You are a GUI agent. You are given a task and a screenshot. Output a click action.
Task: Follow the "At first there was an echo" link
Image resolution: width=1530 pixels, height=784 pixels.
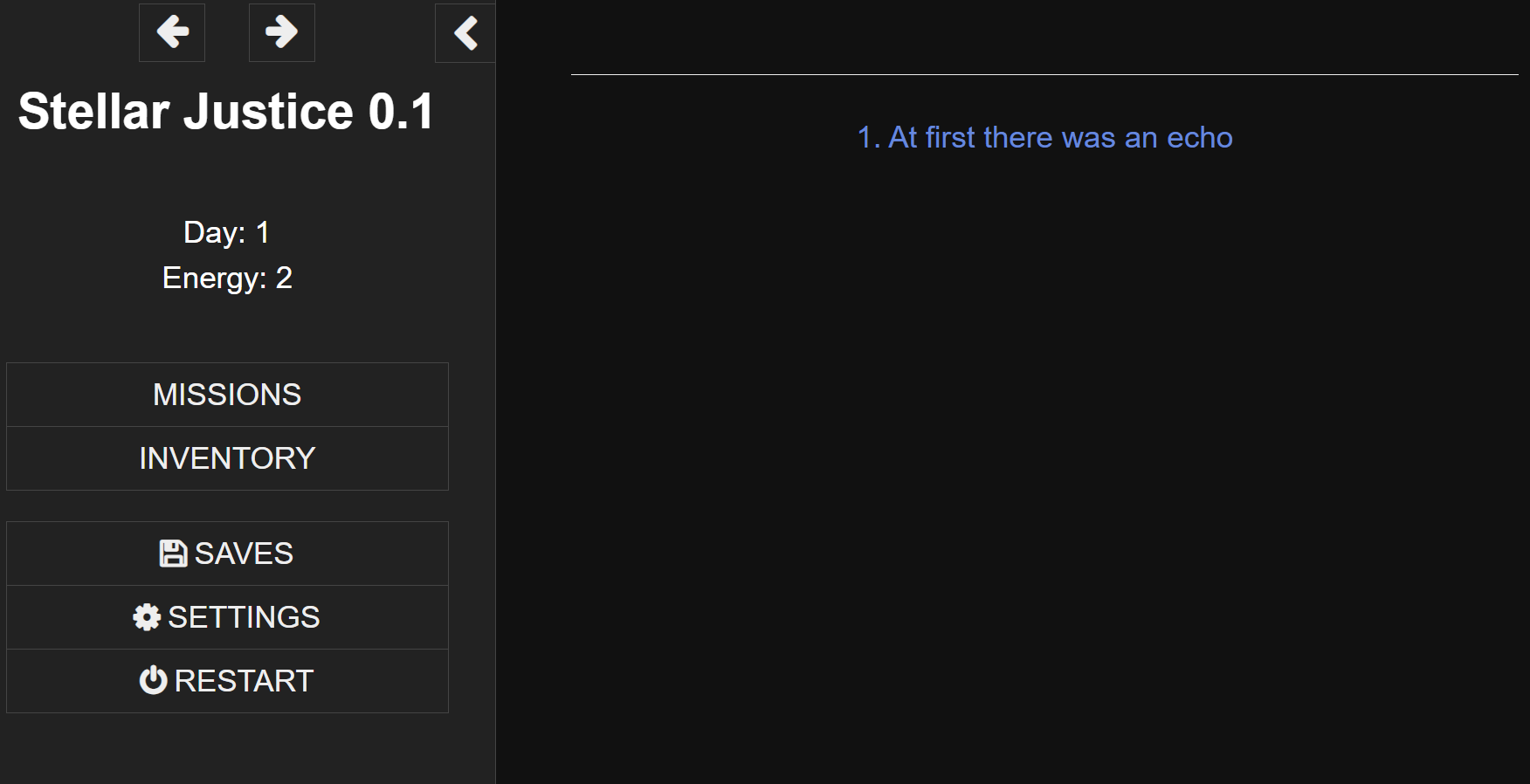click(x=1044, y=138)
